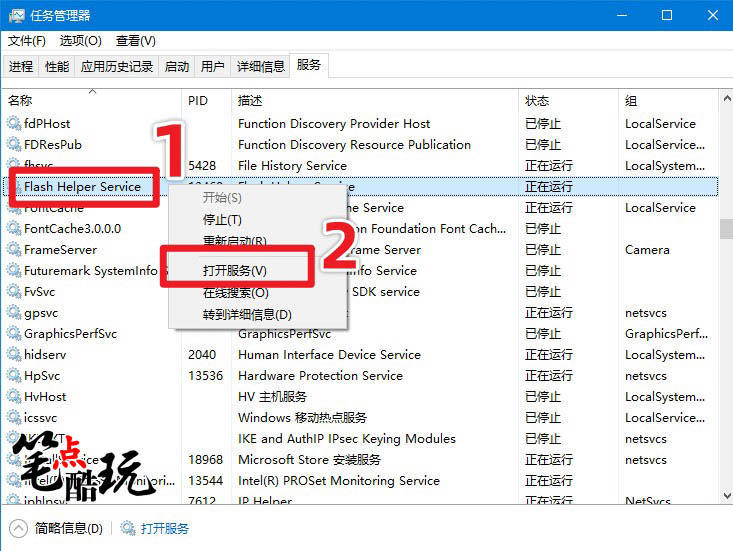
Task: Sort by the 描述 column header
Action: 375,100
